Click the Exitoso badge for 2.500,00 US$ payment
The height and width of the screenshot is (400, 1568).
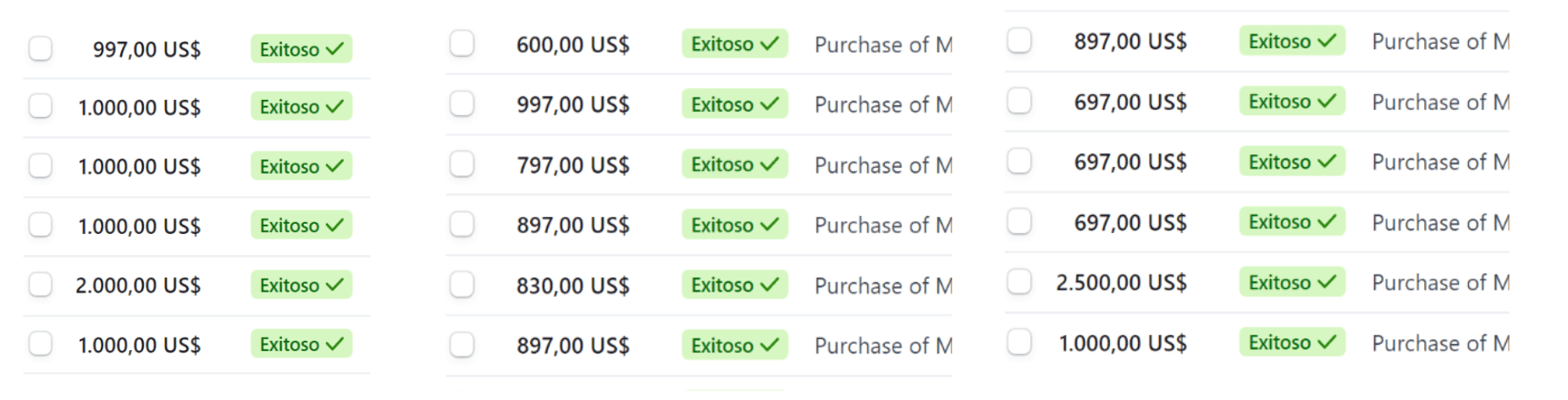click(1291, 281)
